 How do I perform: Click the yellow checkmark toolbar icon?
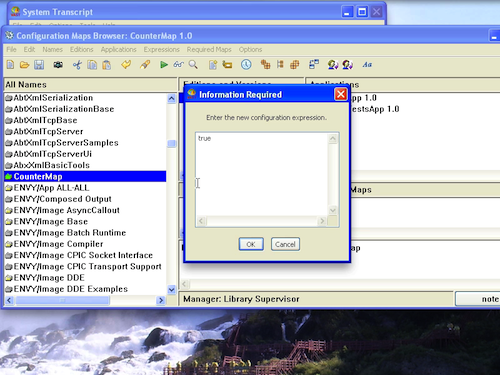click(x=126, y=64)
